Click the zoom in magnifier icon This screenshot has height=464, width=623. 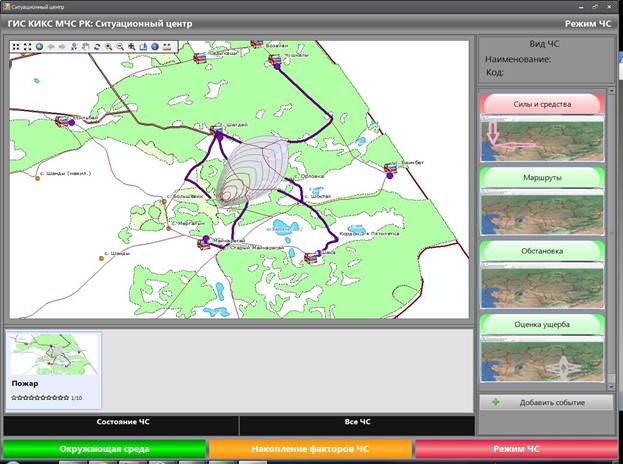tap(108, 46)
